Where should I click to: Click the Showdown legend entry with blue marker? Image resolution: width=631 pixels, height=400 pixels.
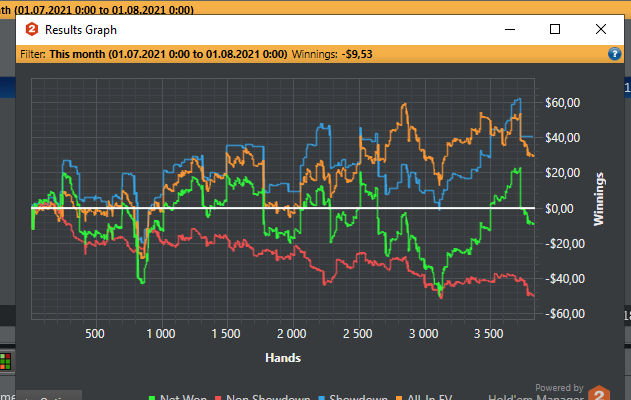pyautogui.click(x=353, y=397)
